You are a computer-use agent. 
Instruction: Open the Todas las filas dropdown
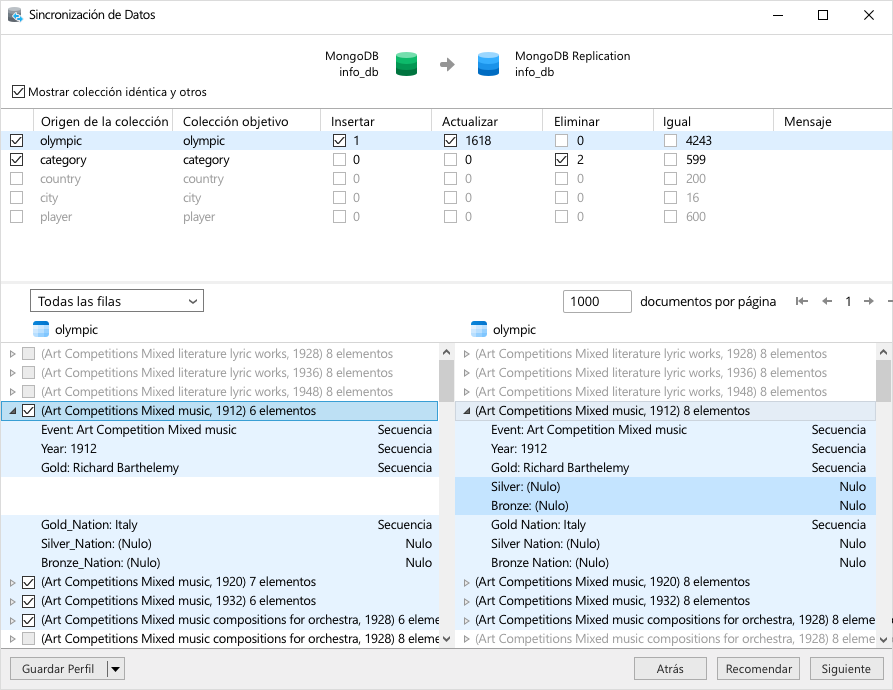pos(119,301)
